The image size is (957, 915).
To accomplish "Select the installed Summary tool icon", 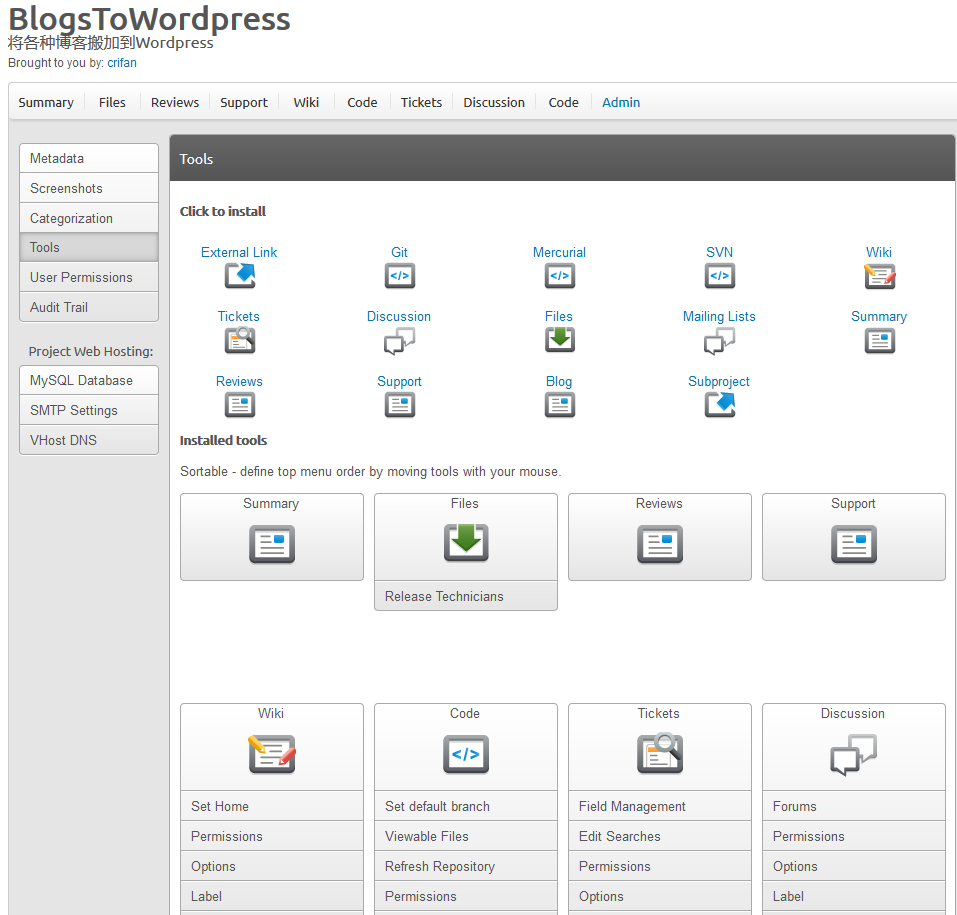I will 272,544.
